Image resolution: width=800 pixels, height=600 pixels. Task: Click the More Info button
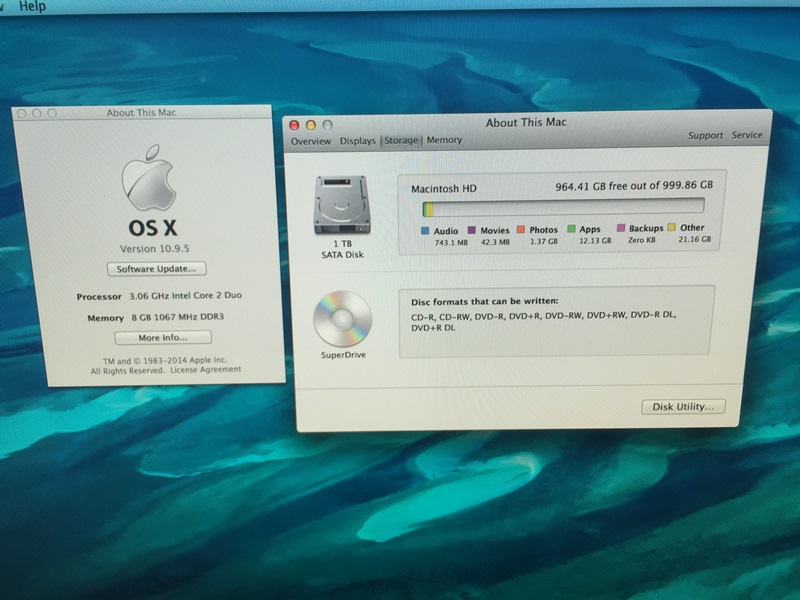162,338
